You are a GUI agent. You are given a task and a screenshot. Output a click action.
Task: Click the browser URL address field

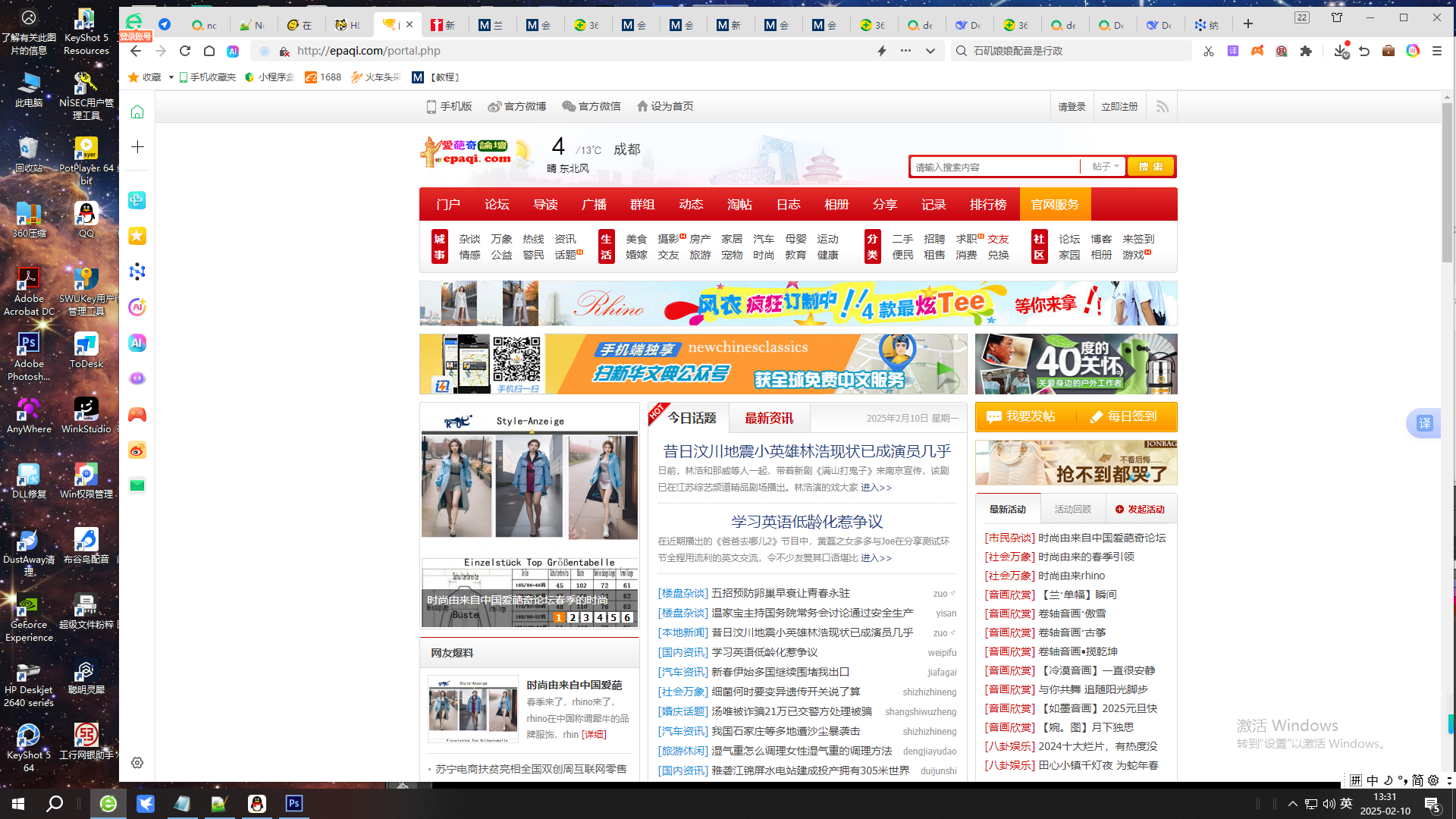pyautogui.click(x=576, y=51)
